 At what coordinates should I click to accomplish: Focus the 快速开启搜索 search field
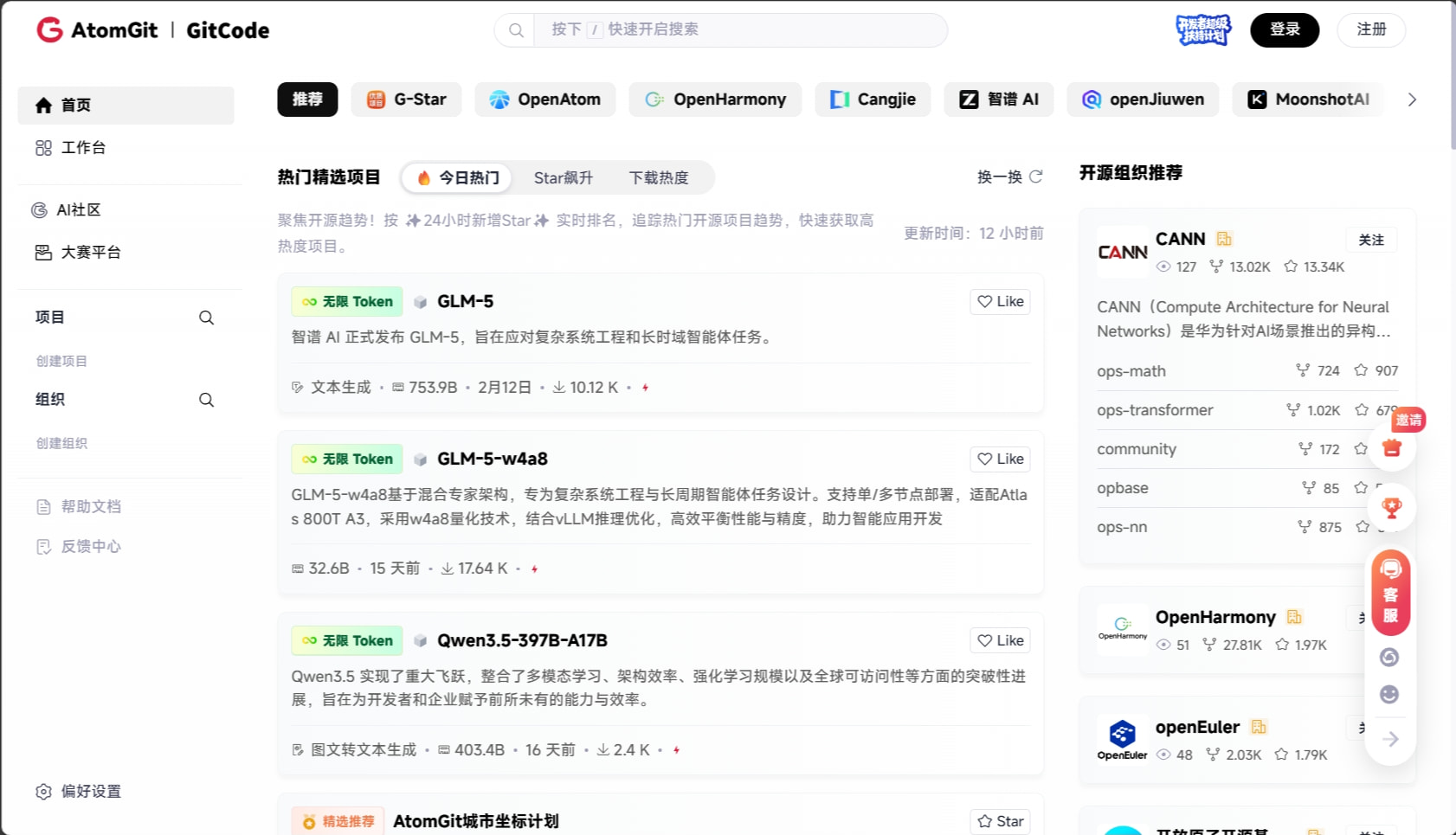tap(740, 30)
